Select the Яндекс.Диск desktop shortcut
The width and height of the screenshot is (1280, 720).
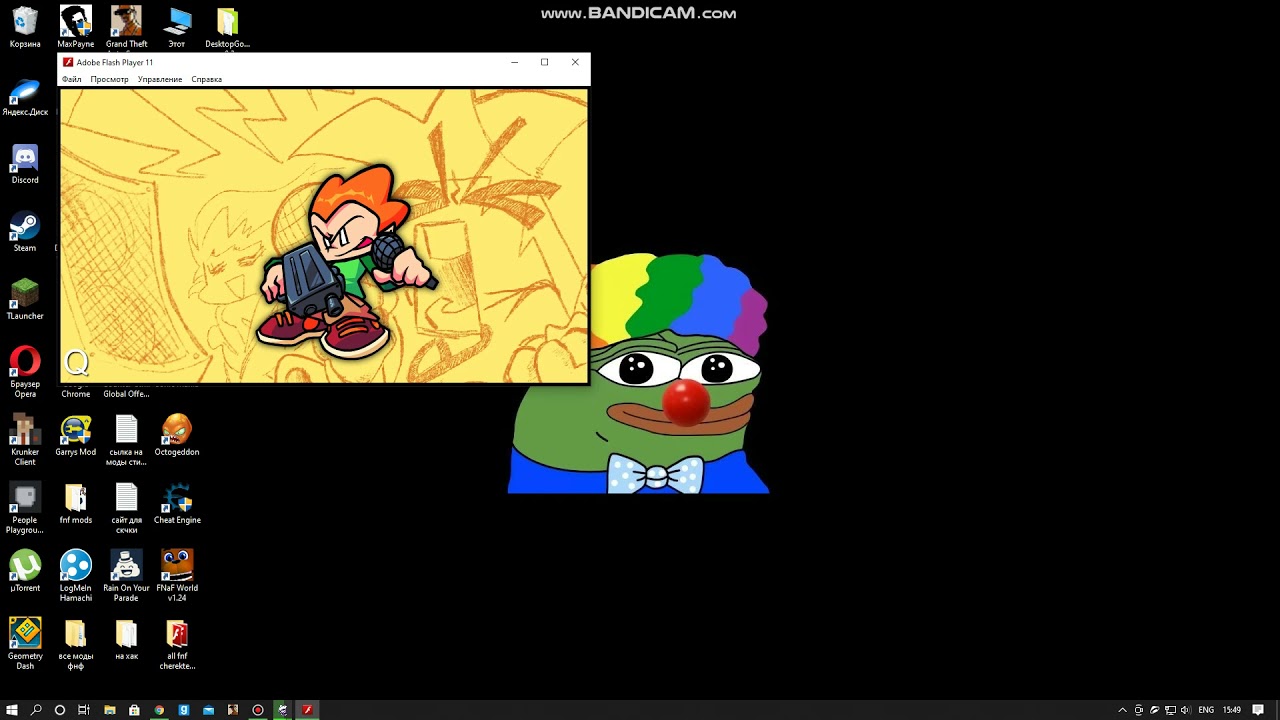[25, 97]
